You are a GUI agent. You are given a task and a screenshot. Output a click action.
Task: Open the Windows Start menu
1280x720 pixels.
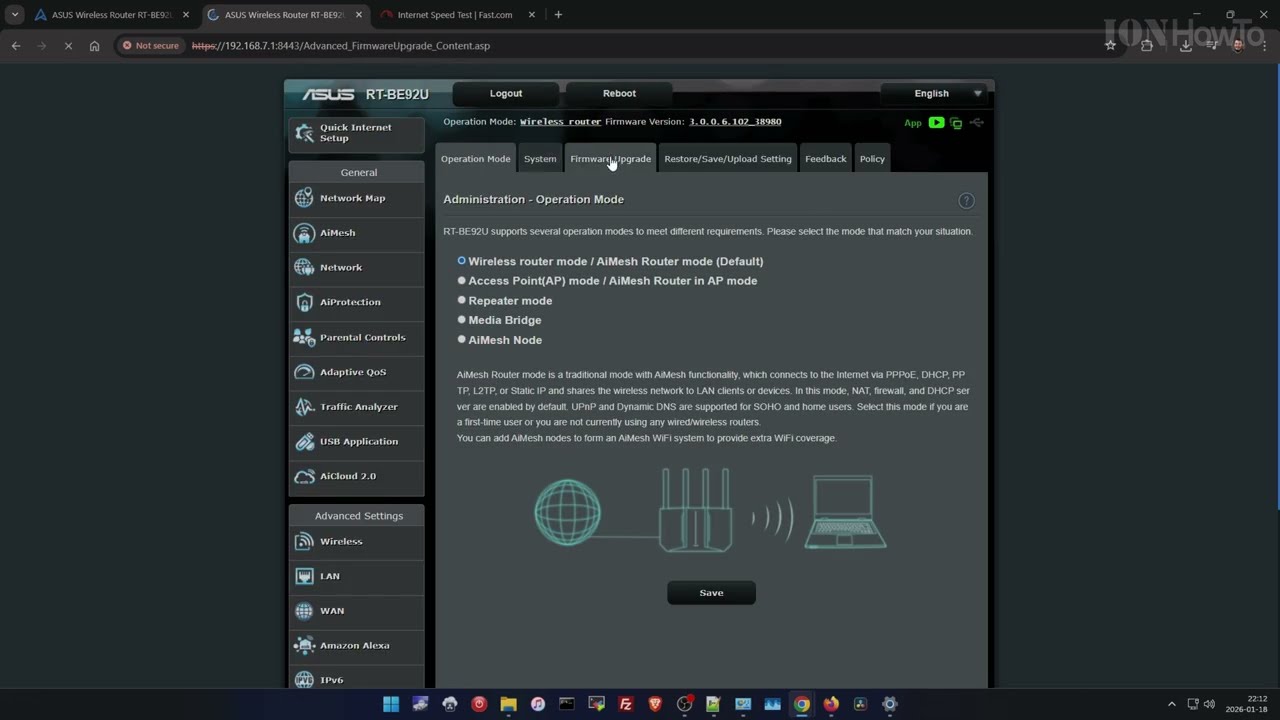click(391, 704)
